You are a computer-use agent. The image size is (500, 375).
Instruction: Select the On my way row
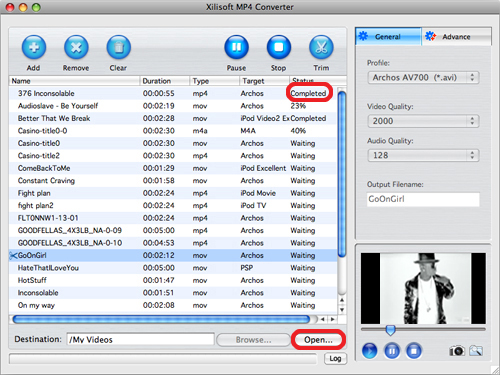pos(173,305)
